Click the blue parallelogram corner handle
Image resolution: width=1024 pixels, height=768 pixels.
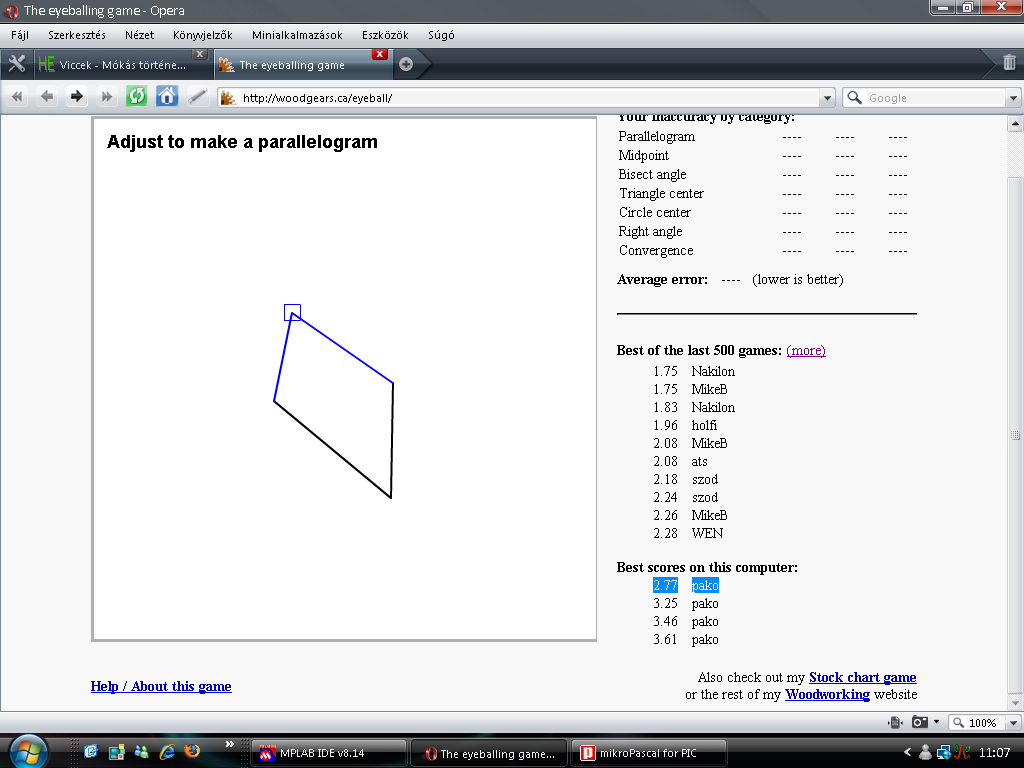click(x=292, y=312)
